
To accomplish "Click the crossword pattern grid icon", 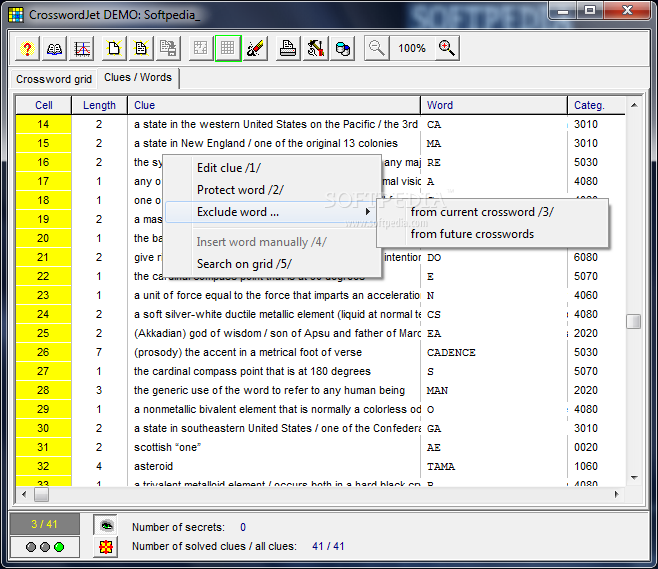I will 200,49.
